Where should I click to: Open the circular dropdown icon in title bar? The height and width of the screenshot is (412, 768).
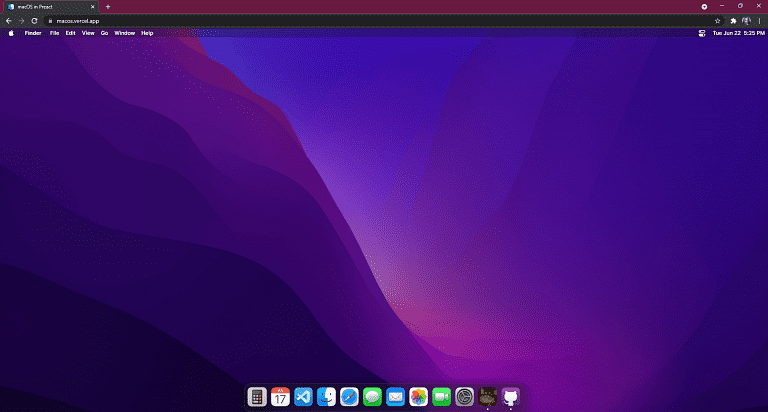pos(704,7)
